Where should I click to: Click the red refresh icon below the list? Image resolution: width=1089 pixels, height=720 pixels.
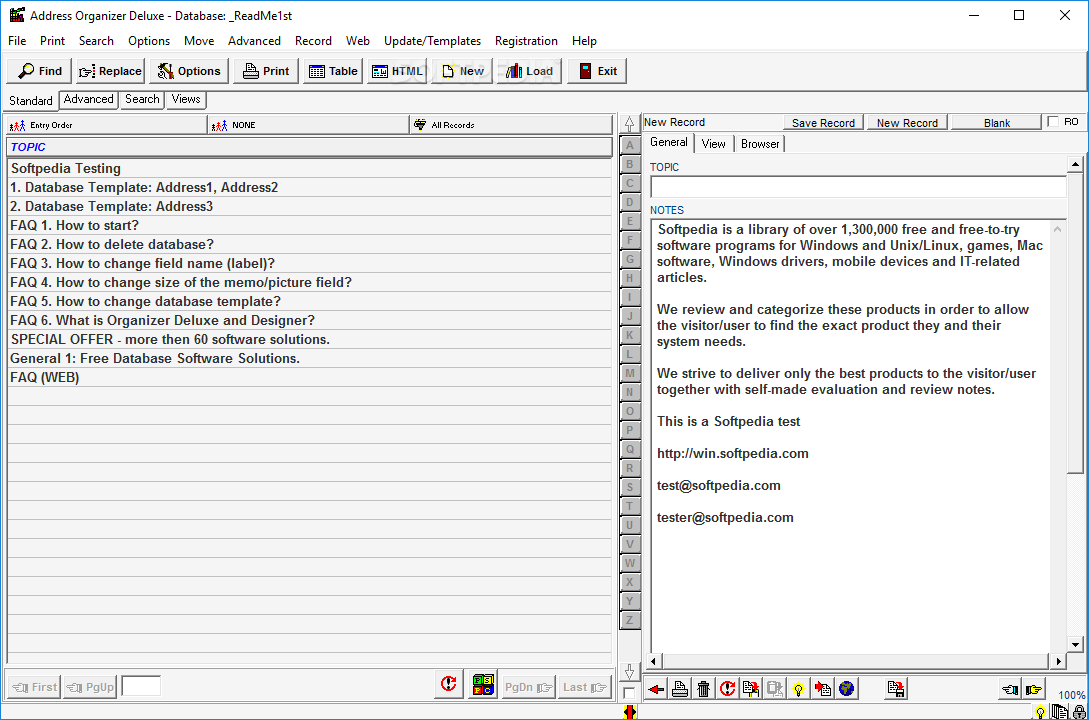(x=449, y=685)
